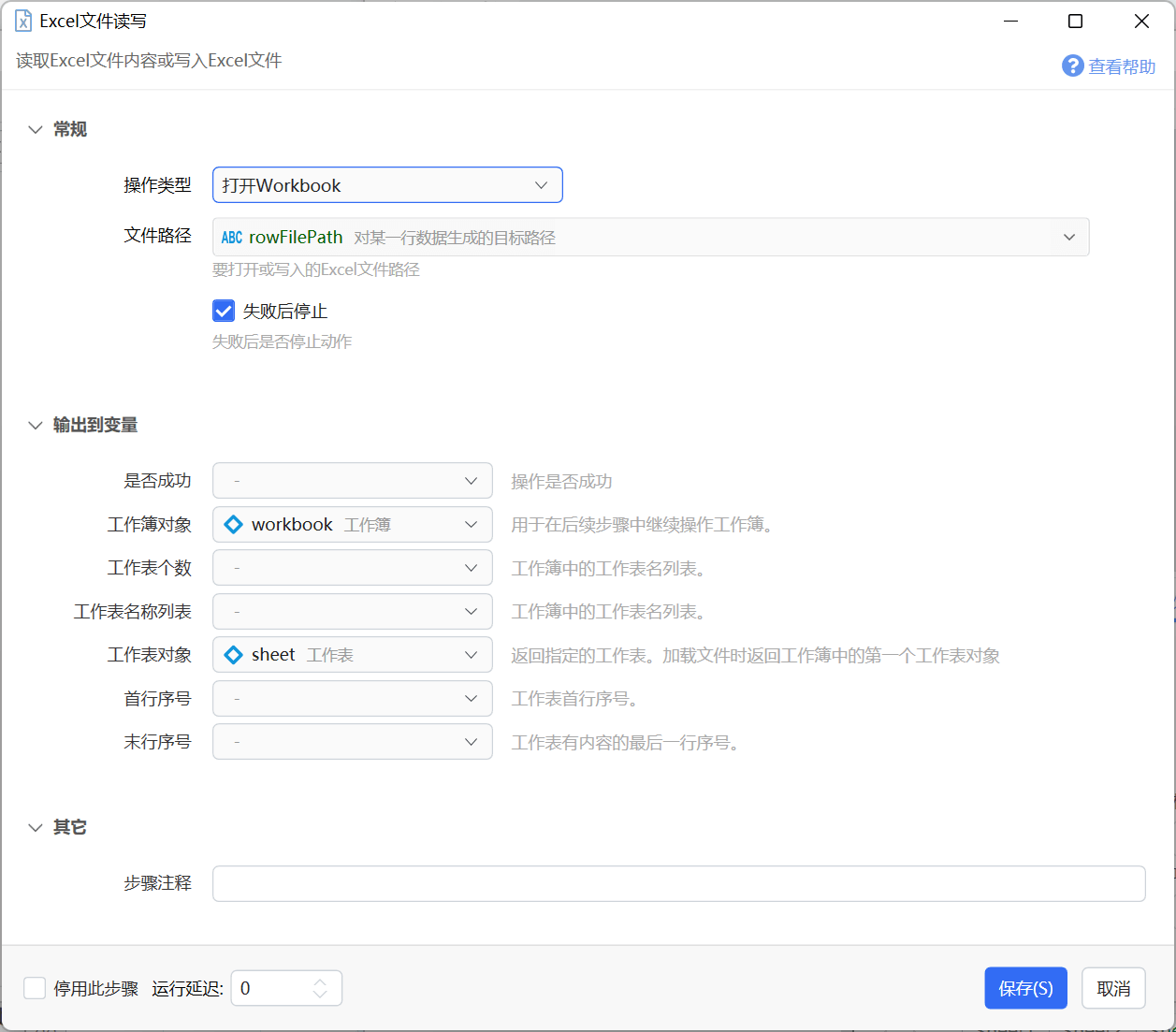1176x1032 pixels.
Task: Click the Excel file icon in title bar
Action: pyautogui.click(x=23, y=21)
